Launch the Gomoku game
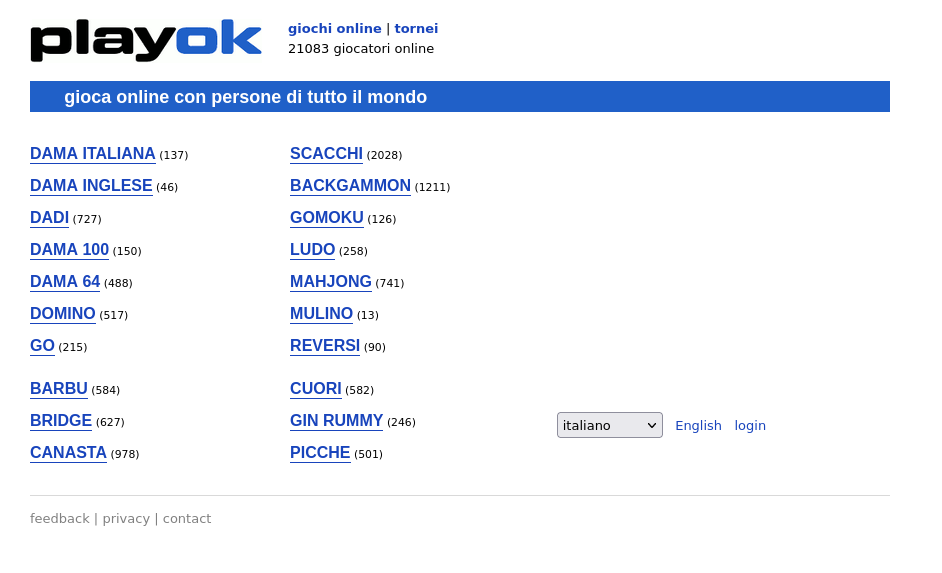Viewport: 942px width, 573px height. coord(326,218)
